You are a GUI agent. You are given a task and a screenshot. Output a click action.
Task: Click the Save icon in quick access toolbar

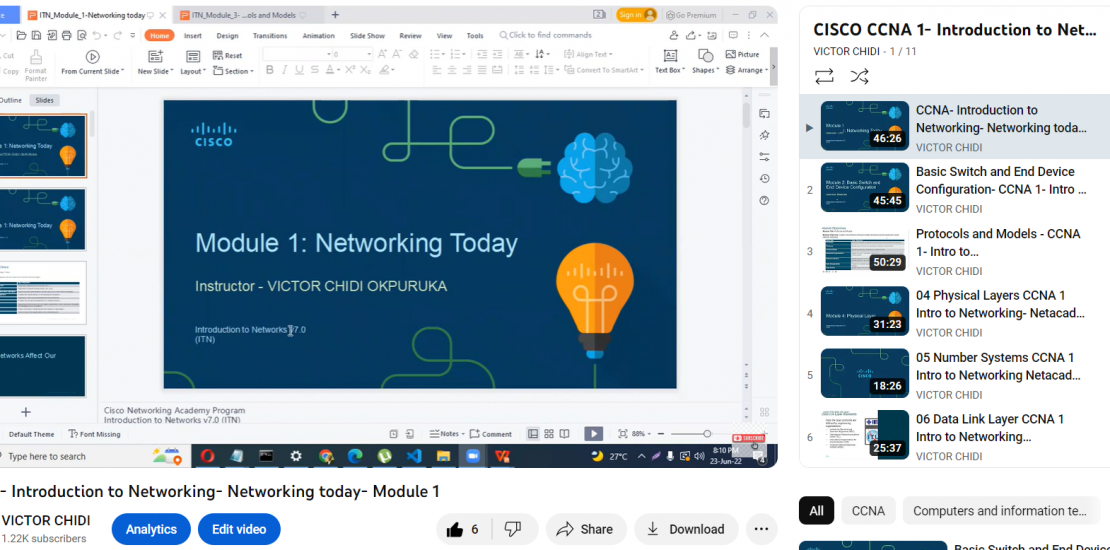click(37, 35)
